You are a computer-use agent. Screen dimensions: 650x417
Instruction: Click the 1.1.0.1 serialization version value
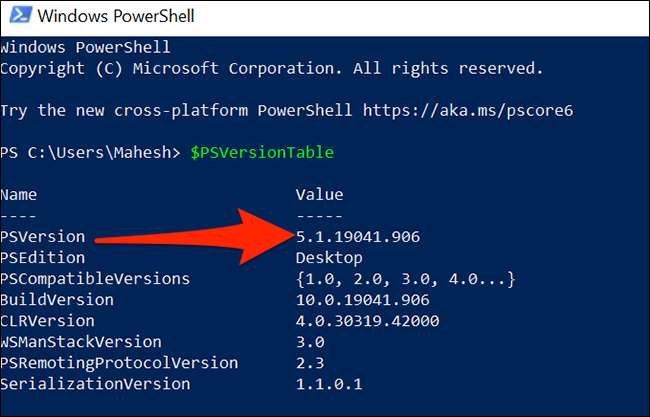329,384
